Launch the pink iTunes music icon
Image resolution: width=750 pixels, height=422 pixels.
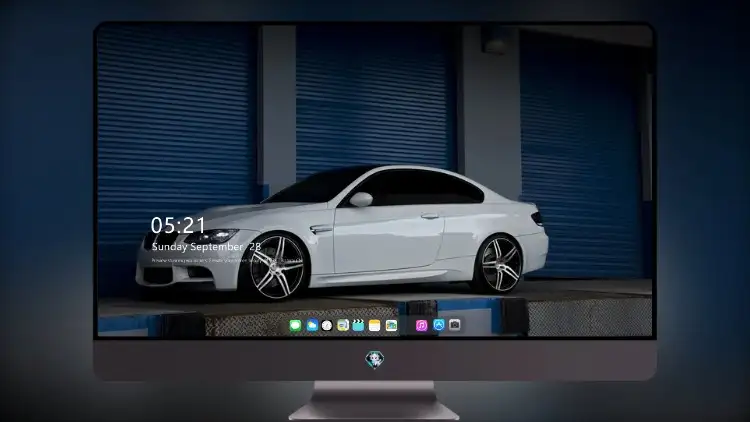point(421,325)
